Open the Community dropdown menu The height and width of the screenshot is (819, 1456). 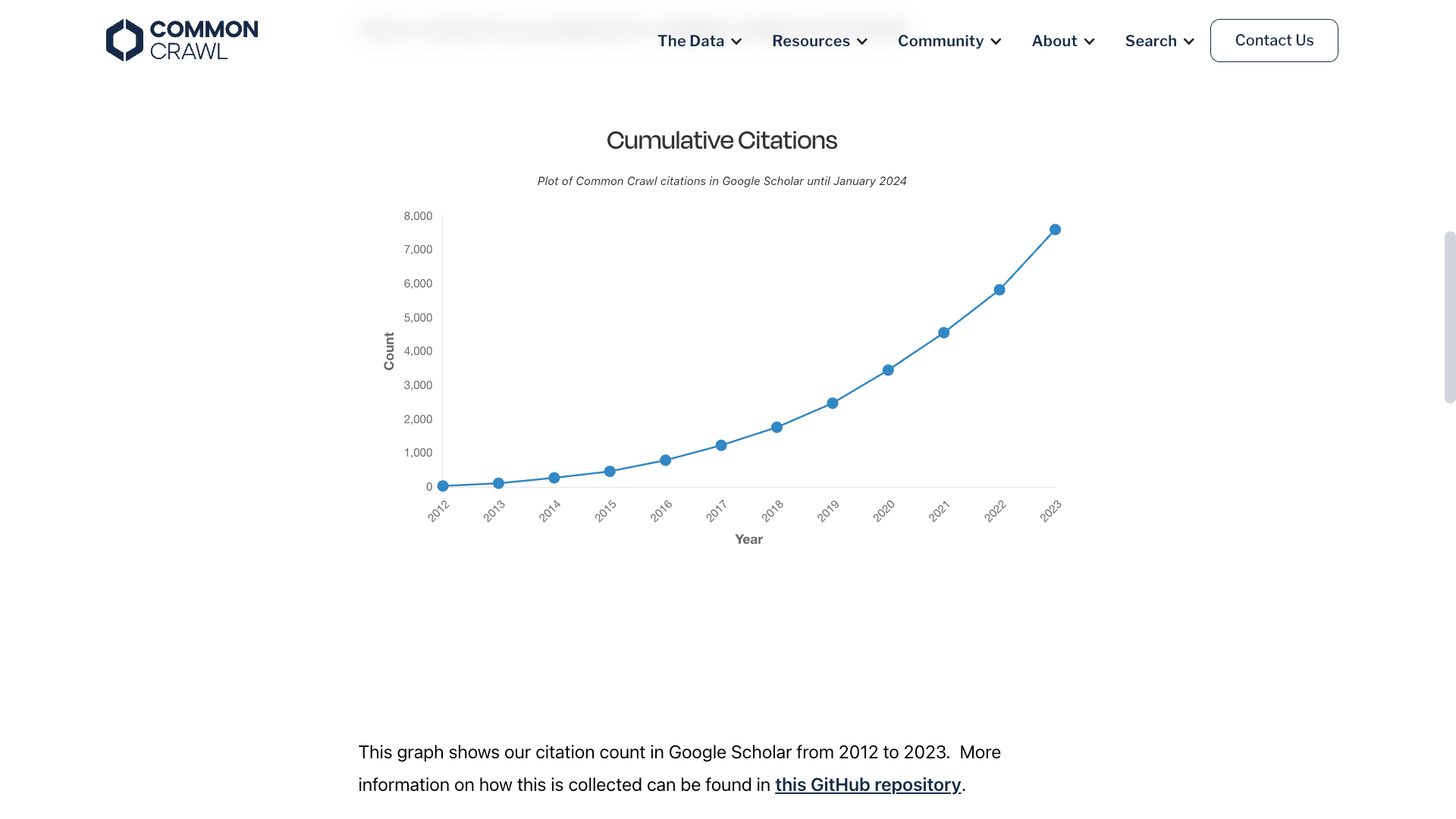click(x=949, y=40)
